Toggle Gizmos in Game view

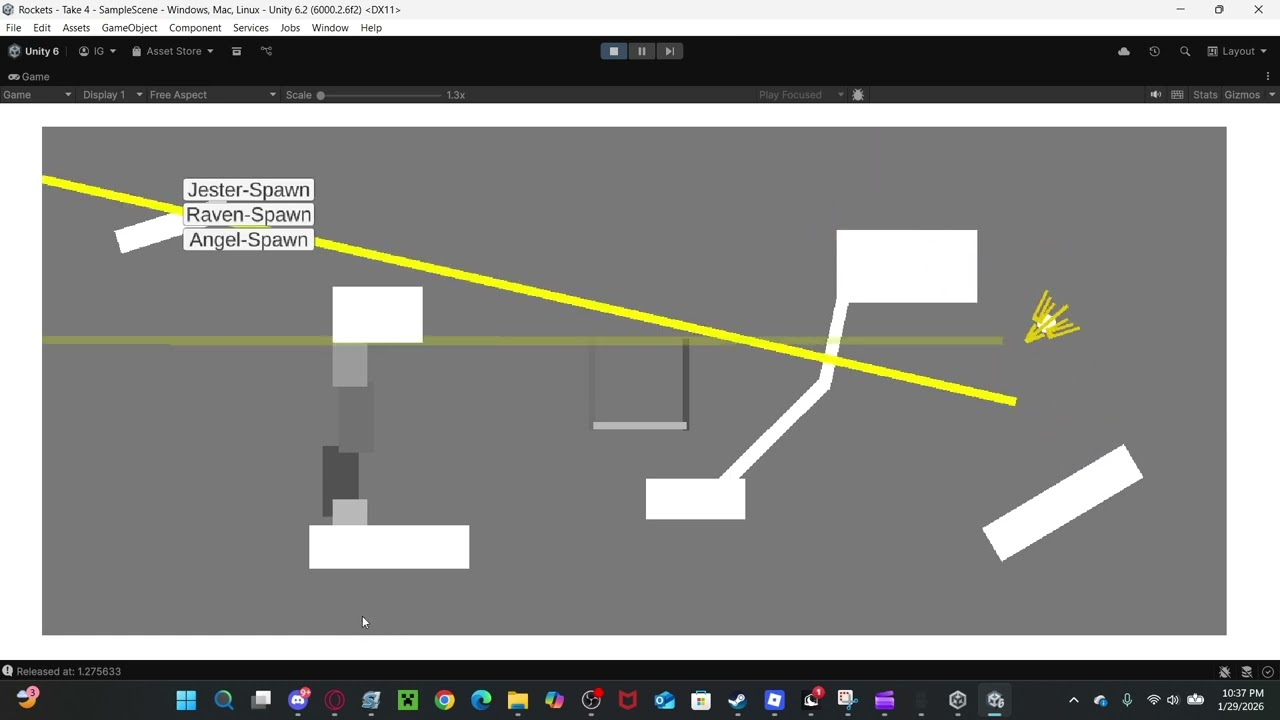coord(1242,95)
